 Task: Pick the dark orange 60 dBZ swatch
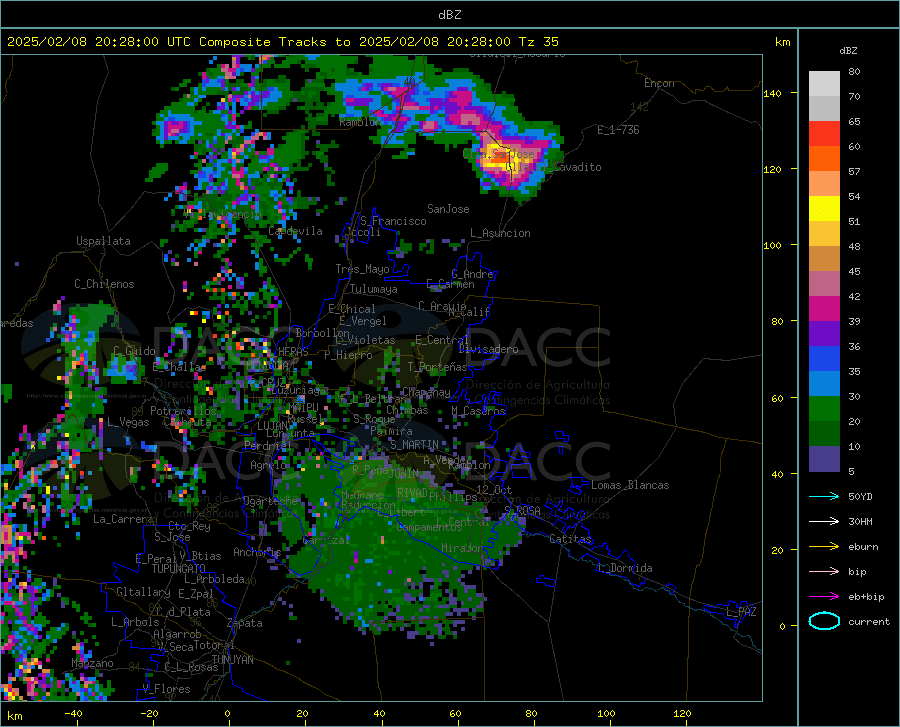(x=824, y=158)
